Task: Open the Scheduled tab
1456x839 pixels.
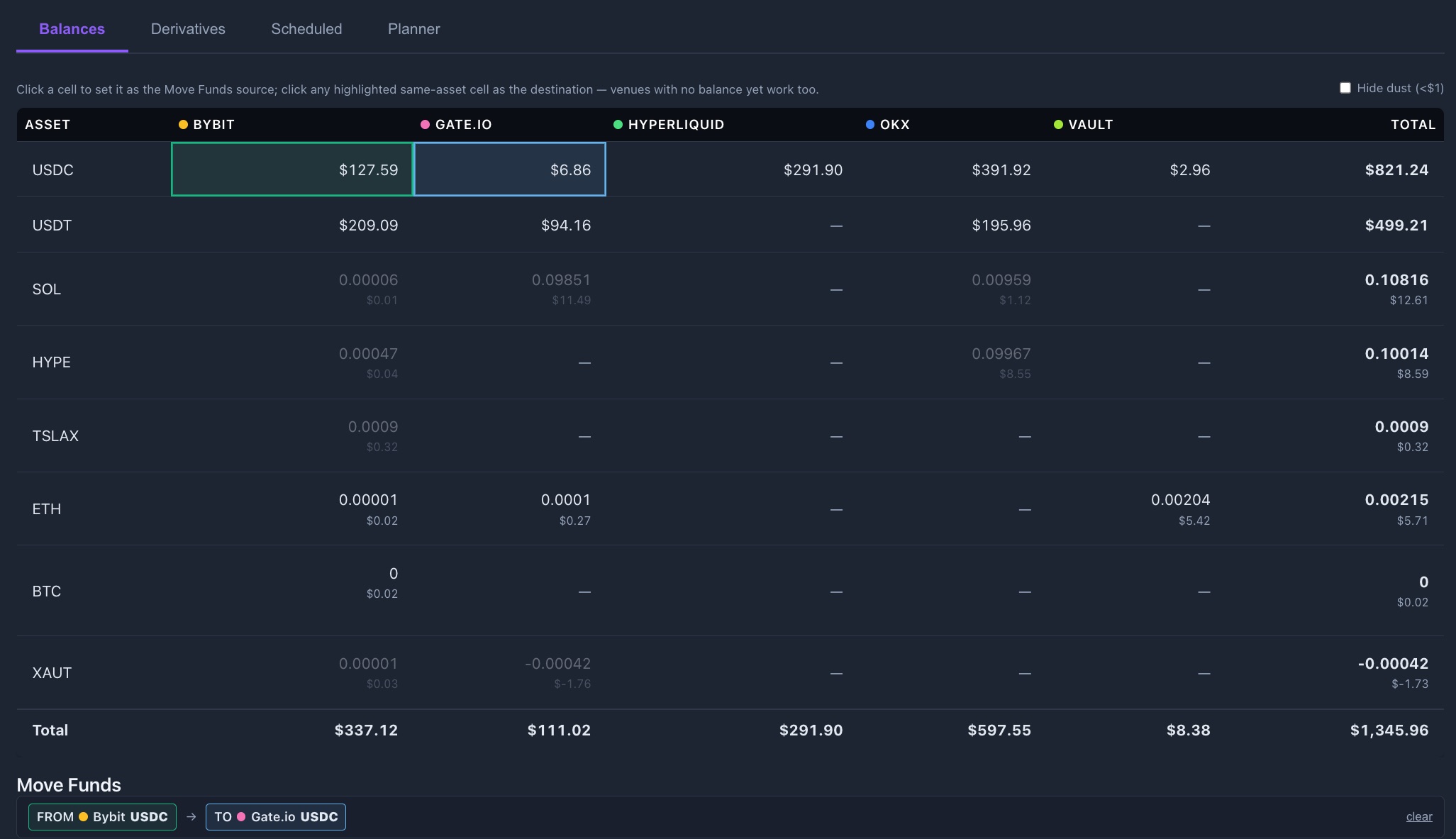Action: [306, 29]
